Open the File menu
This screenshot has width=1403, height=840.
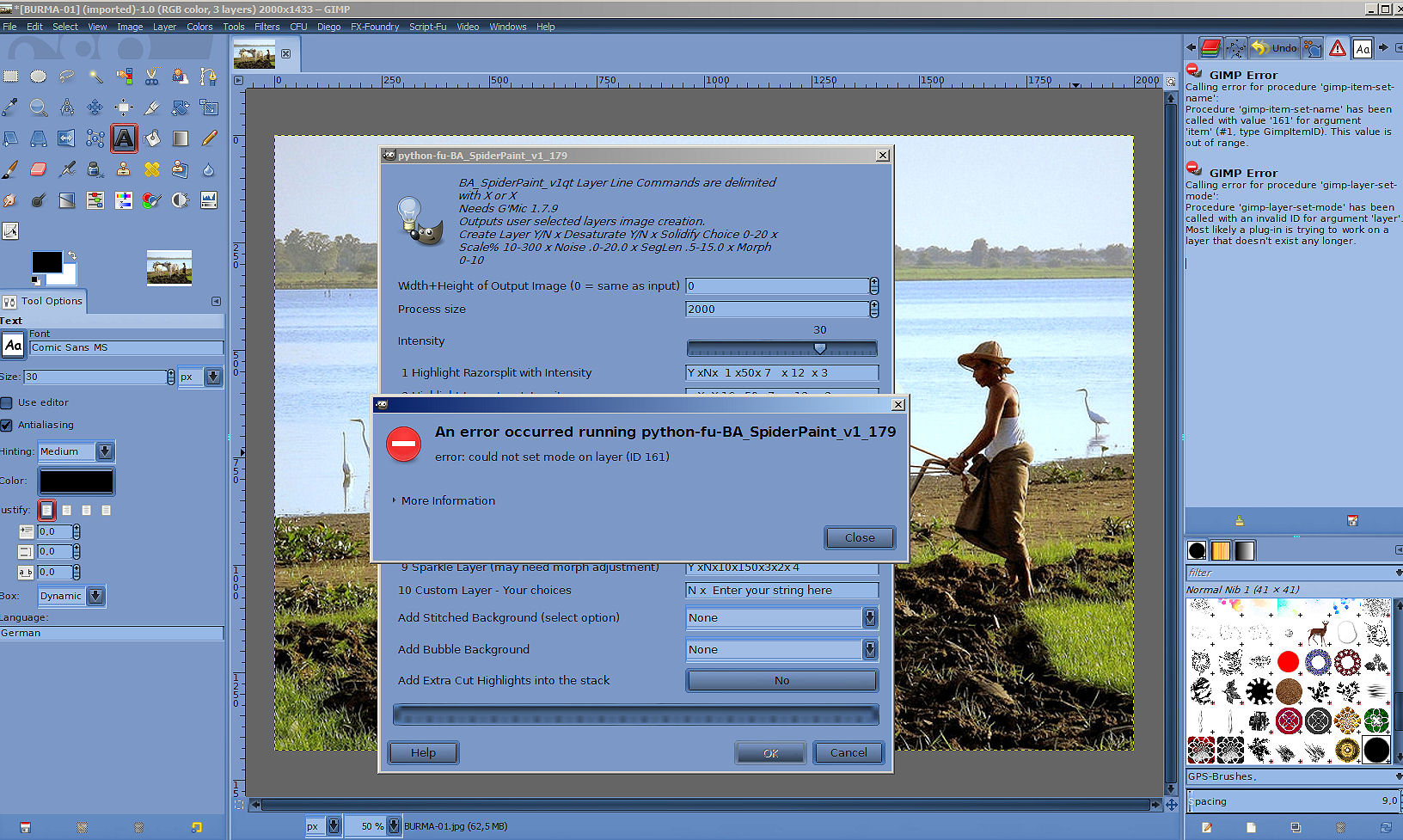click(9, 27)
